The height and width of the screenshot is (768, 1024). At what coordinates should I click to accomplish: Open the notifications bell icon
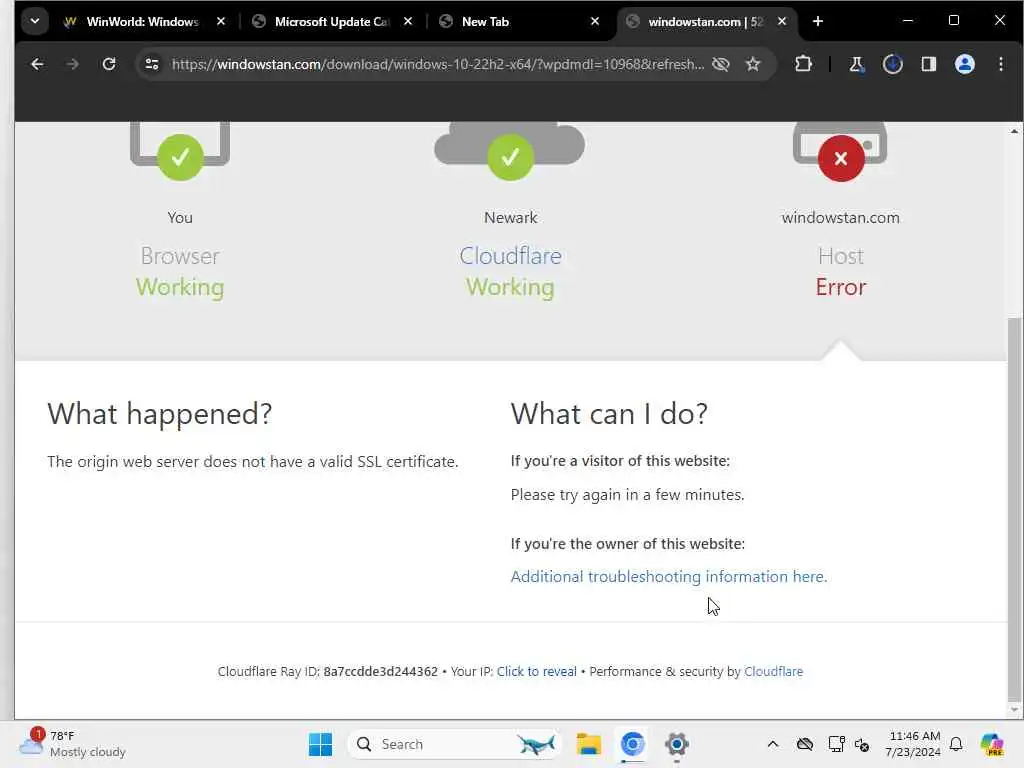(x=956, y=744)
